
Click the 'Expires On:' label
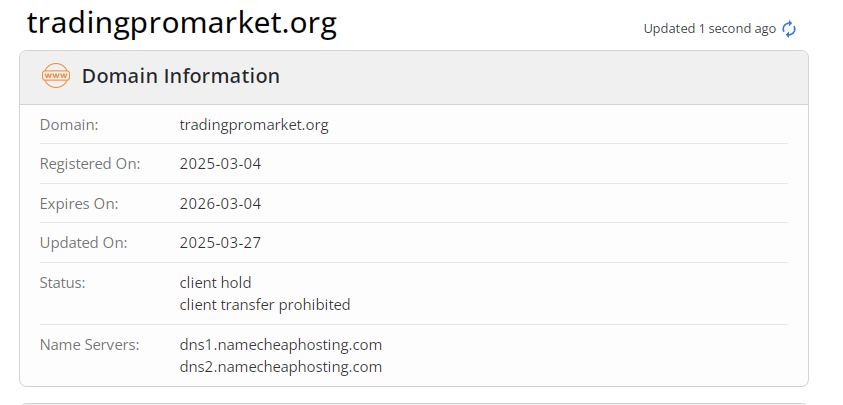pyautogui.click(x=79, y=203)
